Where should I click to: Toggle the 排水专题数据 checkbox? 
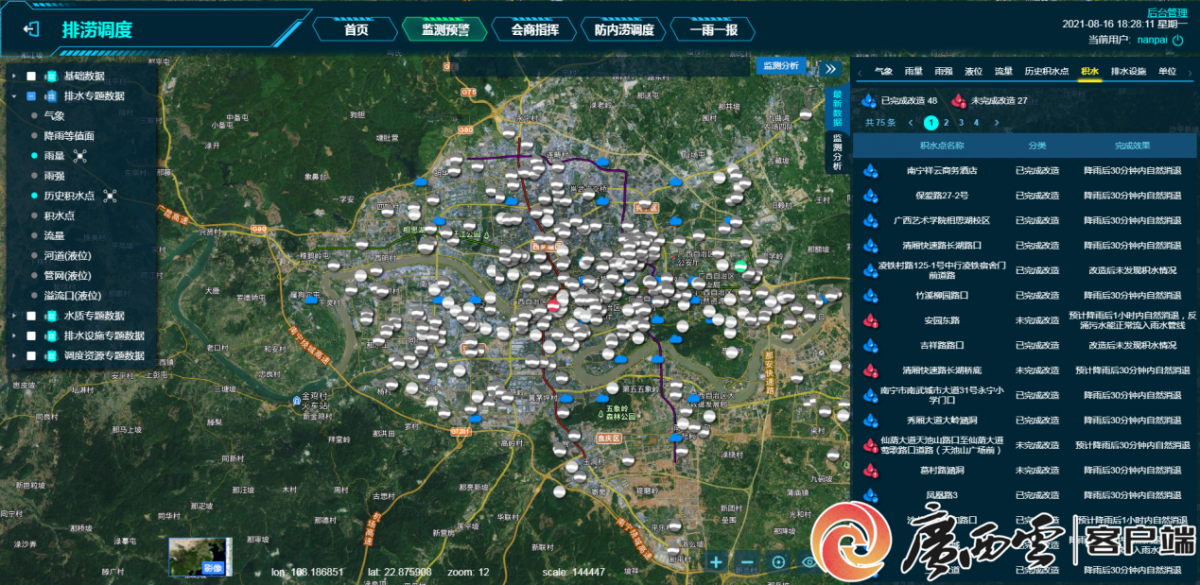pos(32,96)
